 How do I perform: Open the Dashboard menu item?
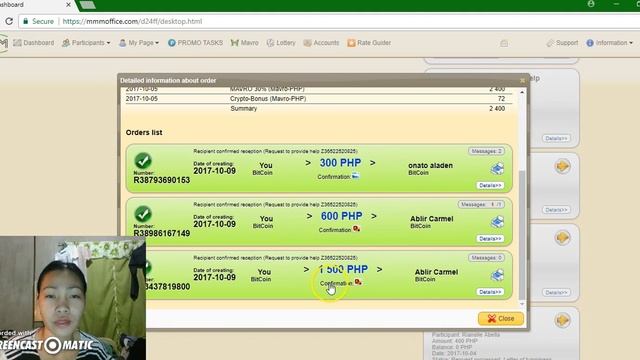pyautogui.click(x=33, y=43)
